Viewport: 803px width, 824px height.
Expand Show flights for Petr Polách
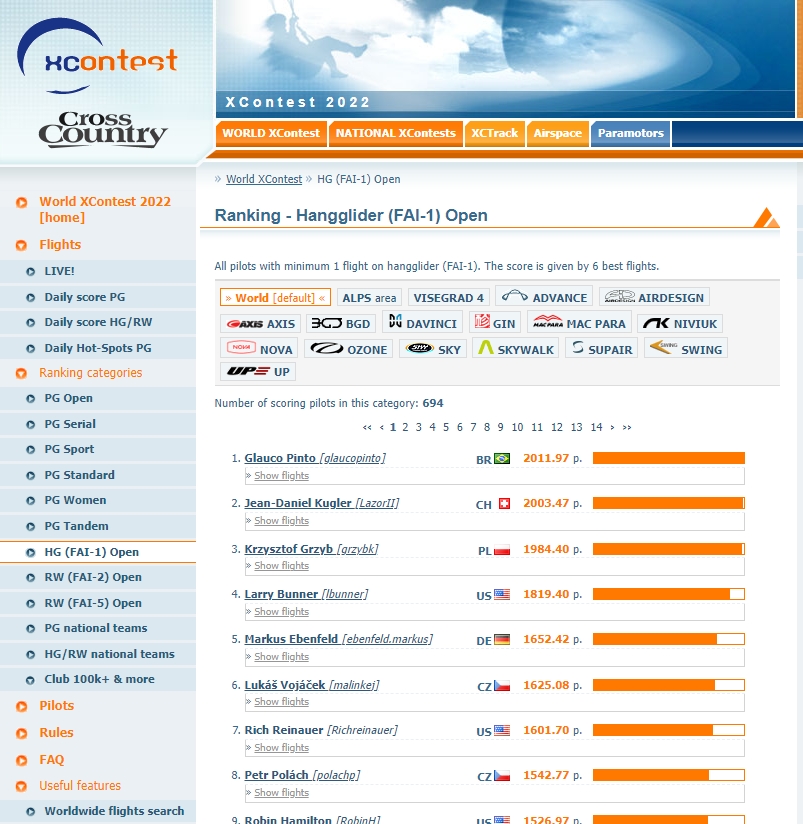tap(281, 793)
